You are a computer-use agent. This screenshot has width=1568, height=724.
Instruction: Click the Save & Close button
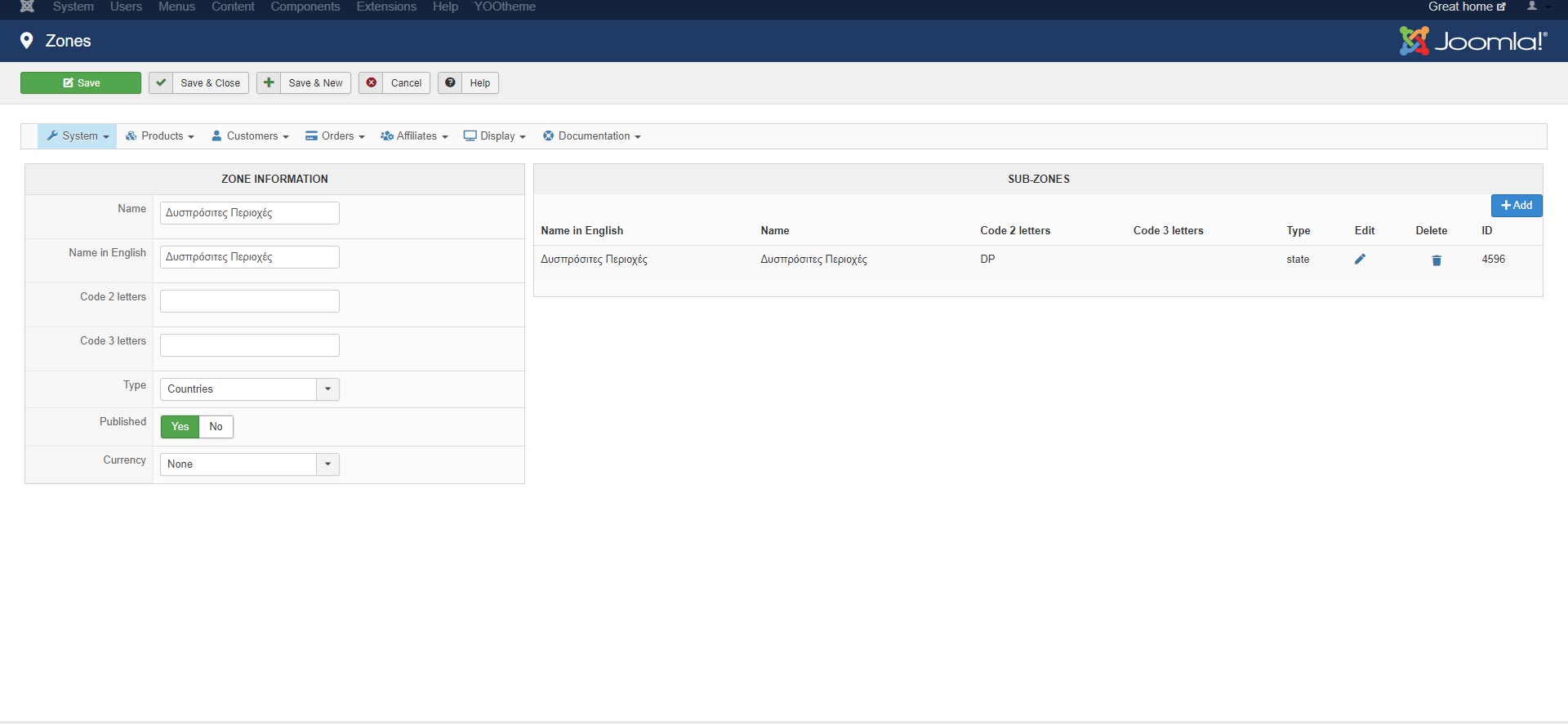tap(198, 83)
